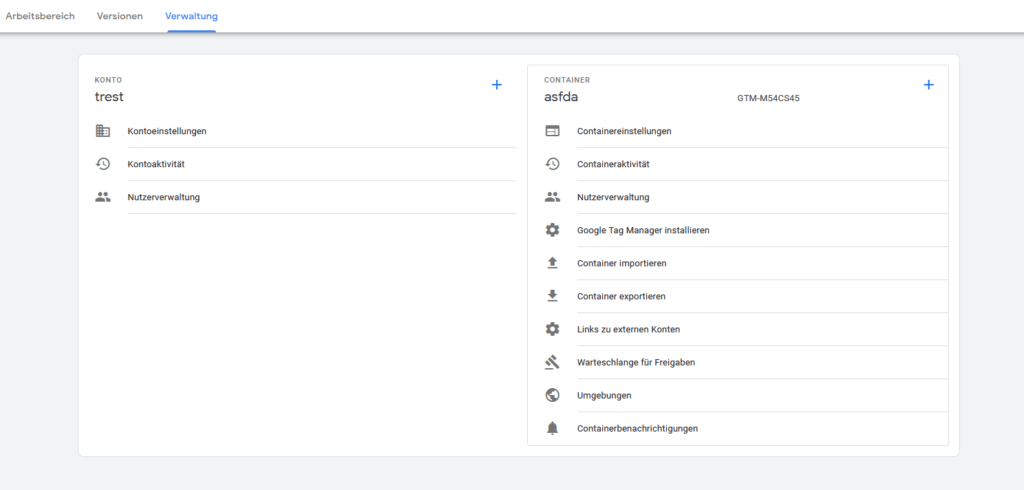Click the bell icon for Containerbenachrichtigungen

552,428
